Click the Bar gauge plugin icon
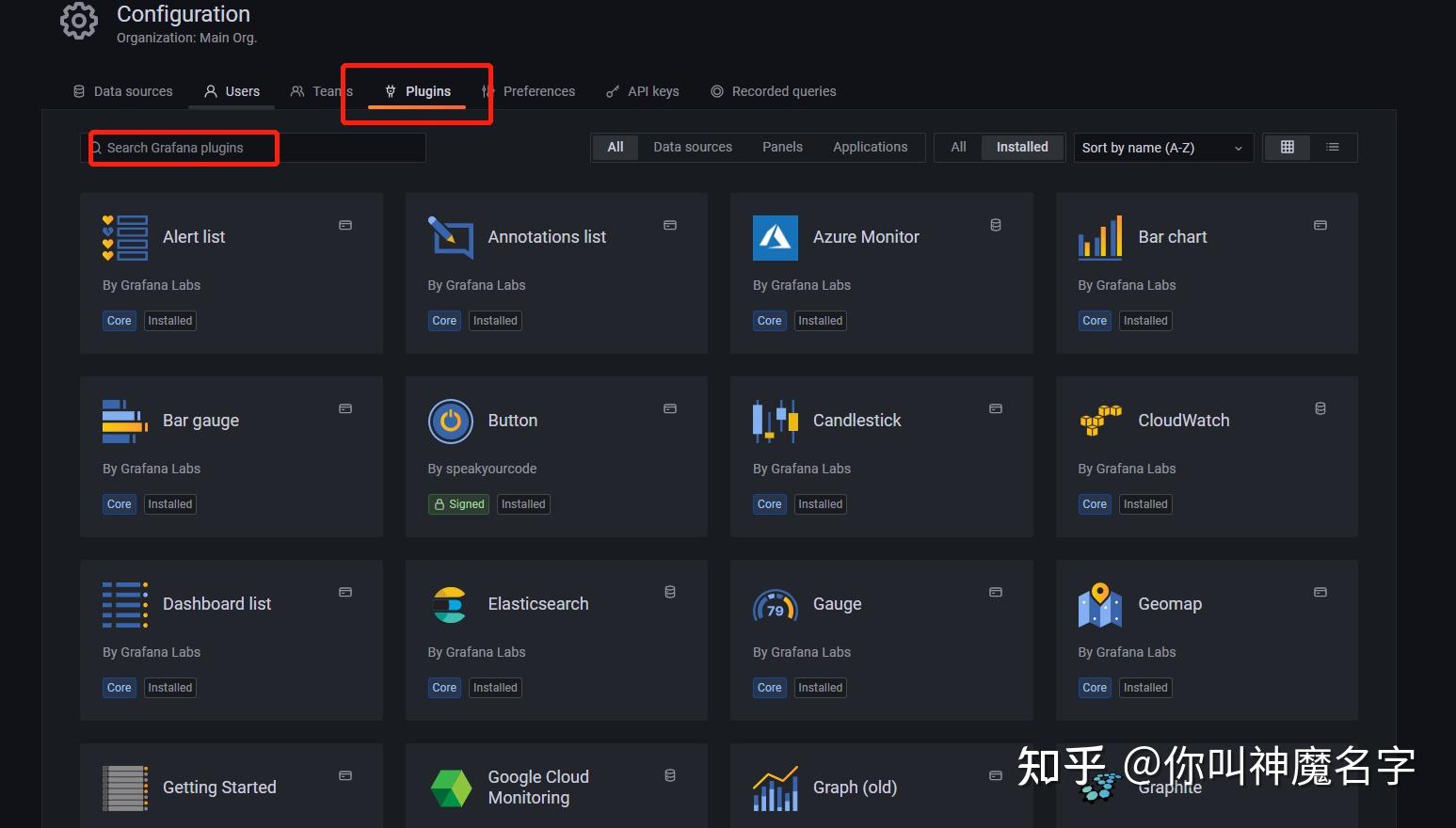 coord(122,421)
